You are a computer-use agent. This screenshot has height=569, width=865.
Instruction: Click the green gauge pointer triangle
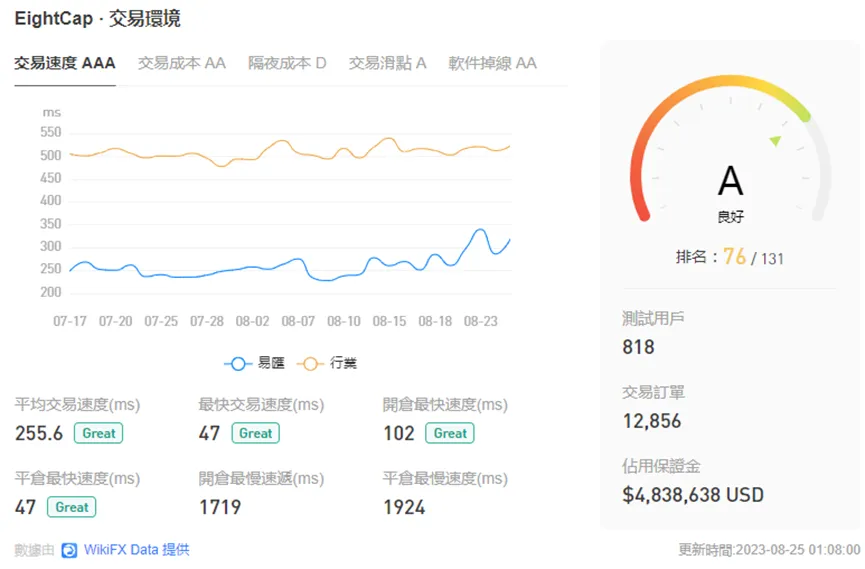(x=776, y=141)
